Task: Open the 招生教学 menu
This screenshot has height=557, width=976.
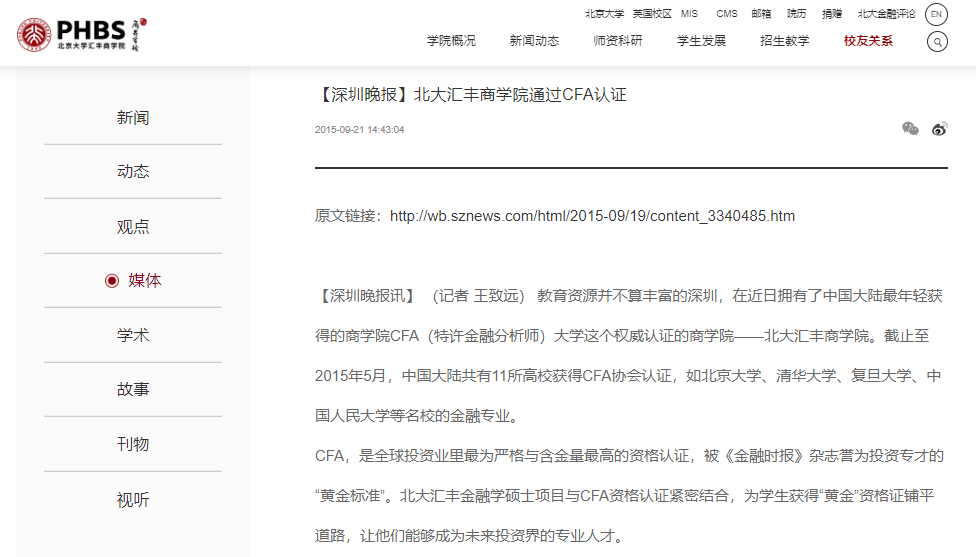Action: tap(784, 41)
